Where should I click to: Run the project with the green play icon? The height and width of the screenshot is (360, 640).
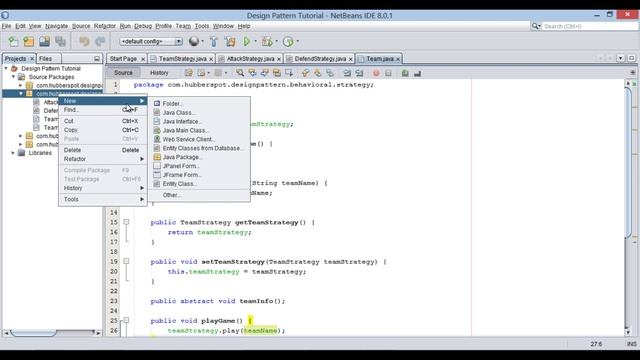(x=247, y=41)
